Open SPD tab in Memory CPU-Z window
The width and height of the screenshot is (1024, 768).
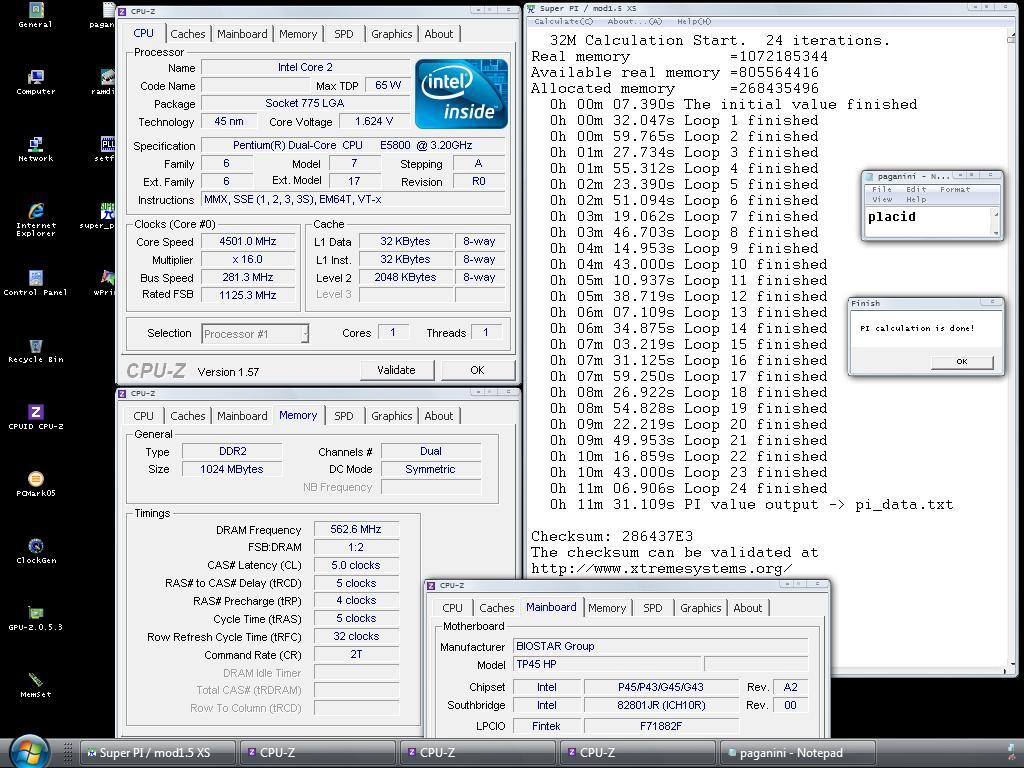344,416
